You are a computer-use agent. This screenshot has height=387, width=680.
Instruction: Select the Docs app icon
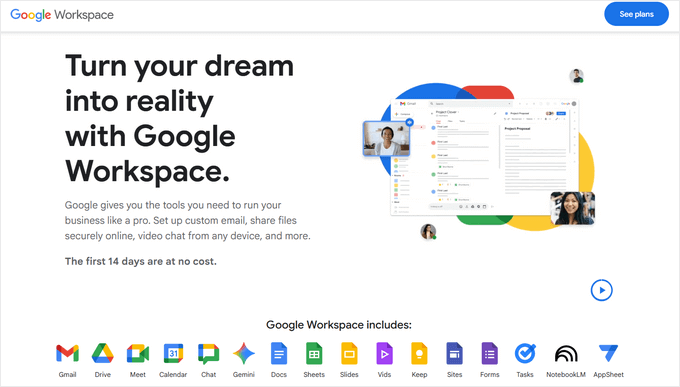[279, 353]
